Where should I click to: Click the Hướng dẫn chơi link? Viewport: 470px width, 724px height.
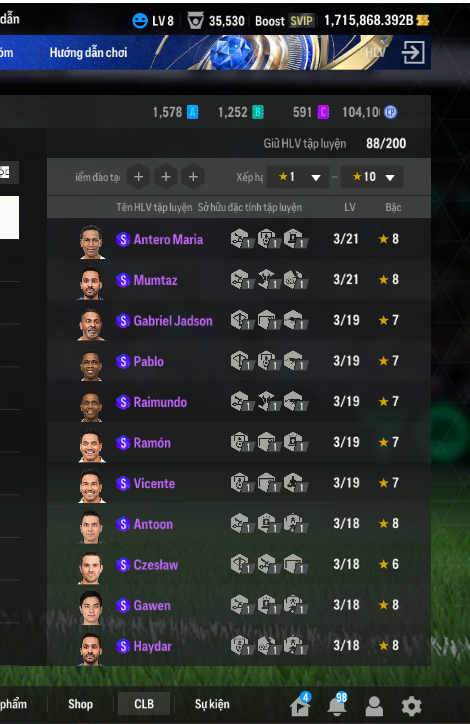point(88,52)
